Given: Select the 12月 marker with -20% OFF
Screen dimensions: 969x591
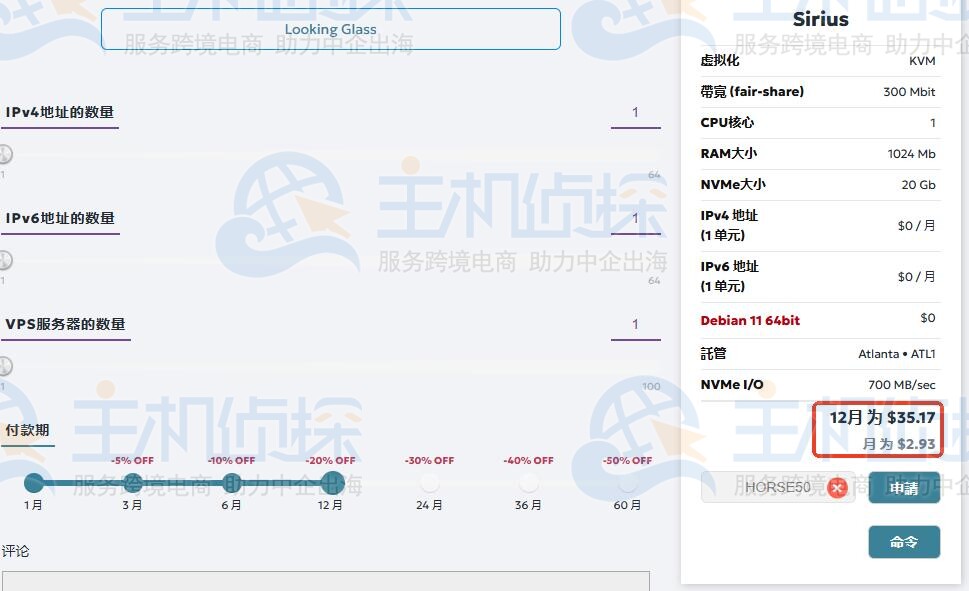Looking at the screenshot, I should pos(330,481).
